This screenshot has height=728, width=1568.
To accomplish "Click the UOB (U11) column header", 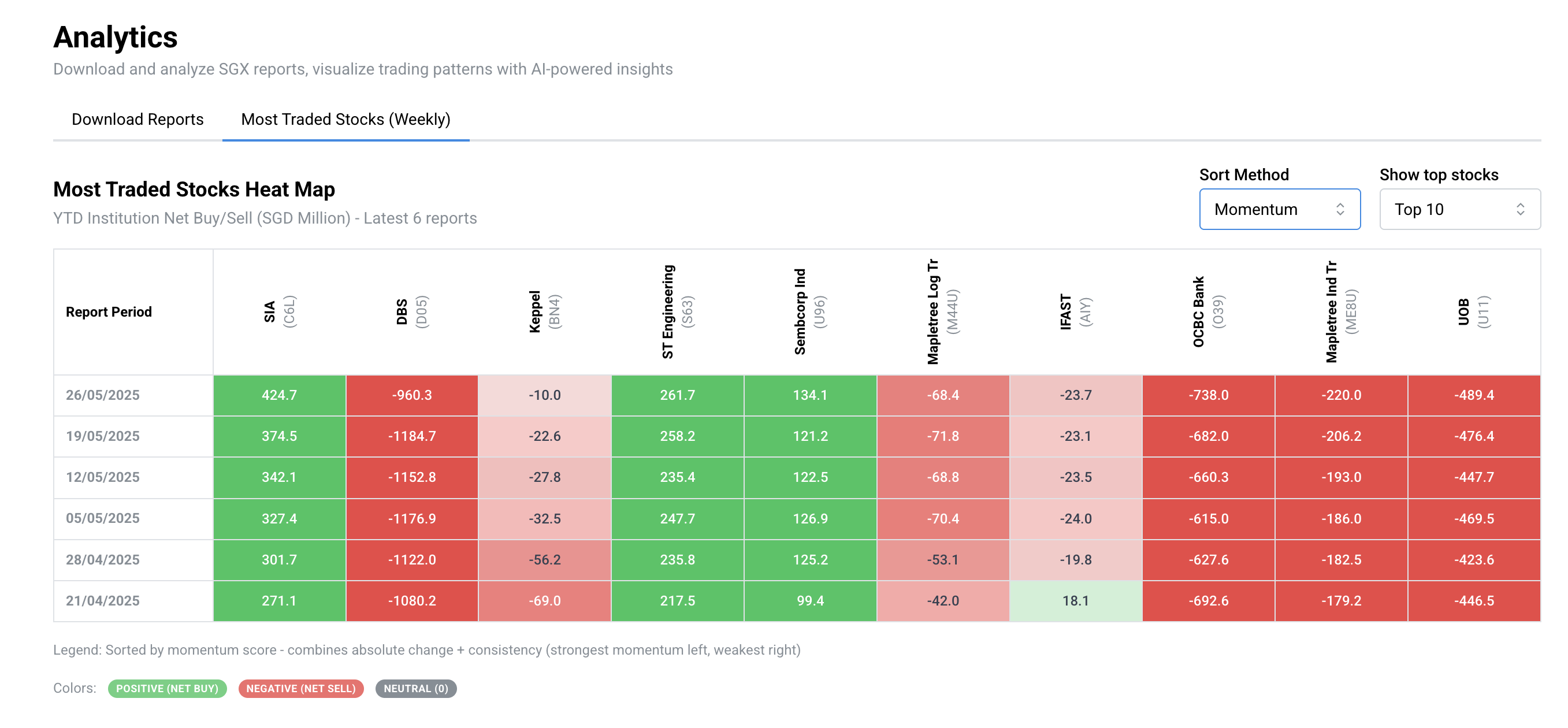I will pyautogui.click(x=1474, y=311).
